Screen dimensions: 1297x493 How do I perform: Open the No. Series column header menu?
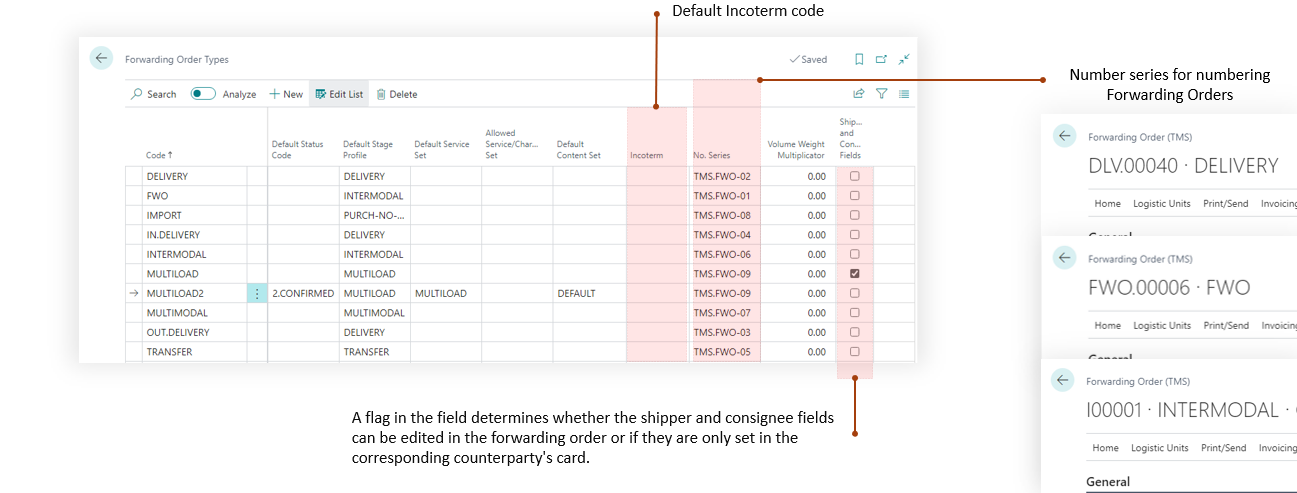[711, 156]
